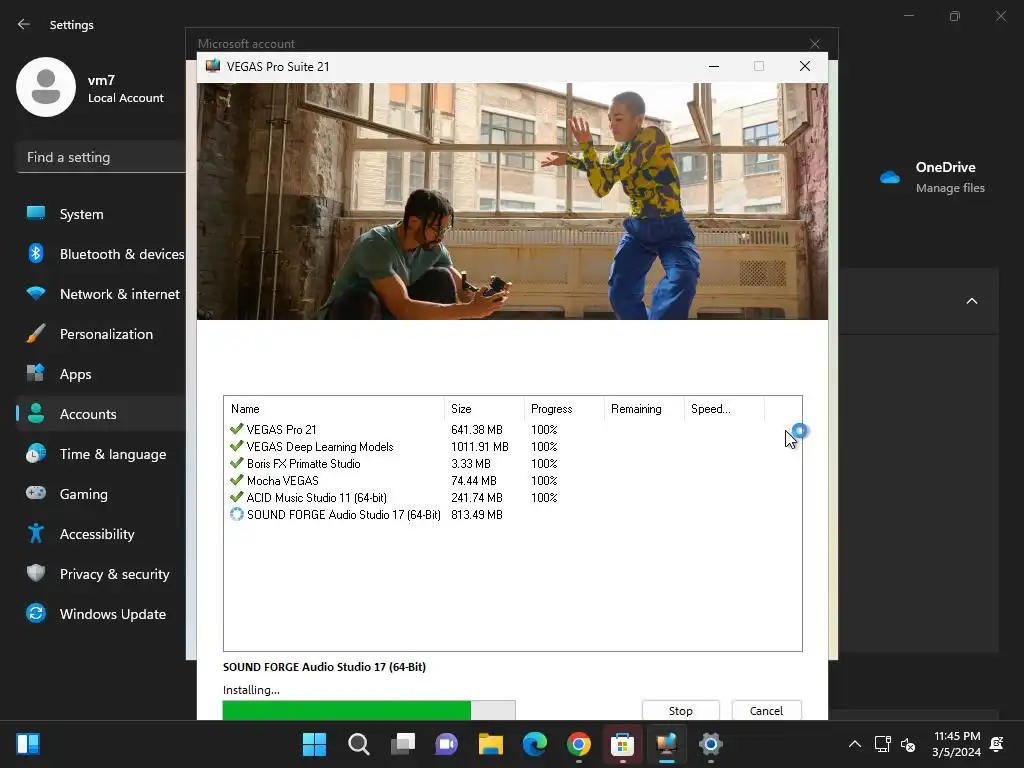Screen dimensions: 1024x768
Task: Select Accounts in Settings sidebar
Action: click(101, 414)
